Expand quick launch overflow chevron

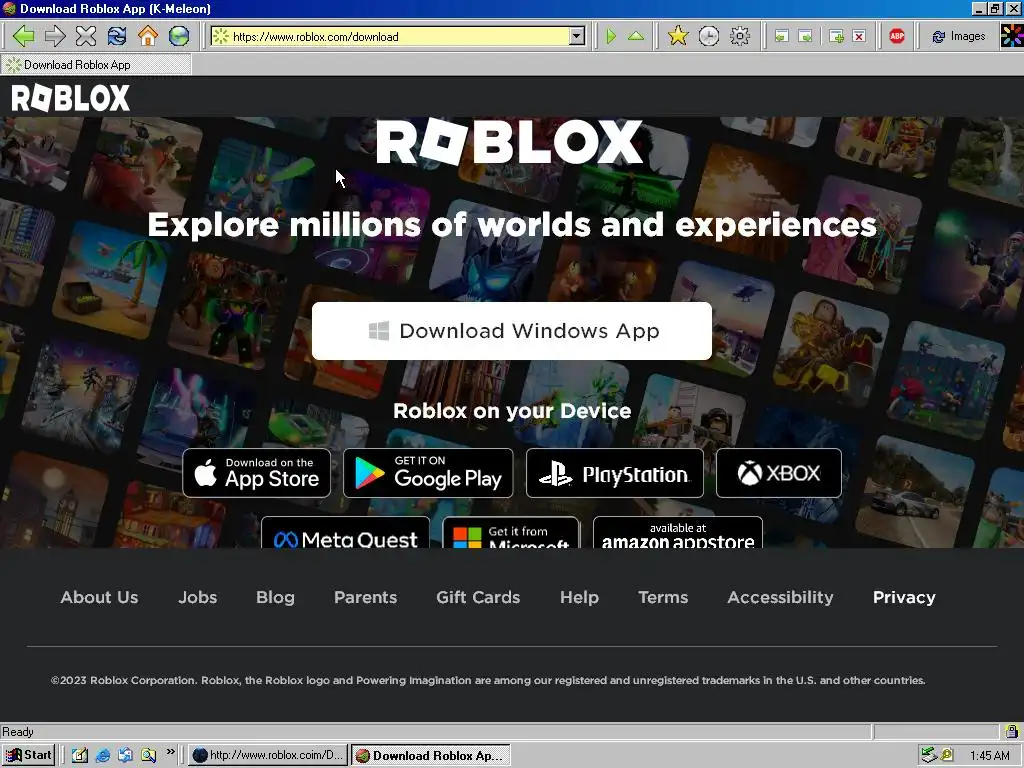tap(170, 752)
